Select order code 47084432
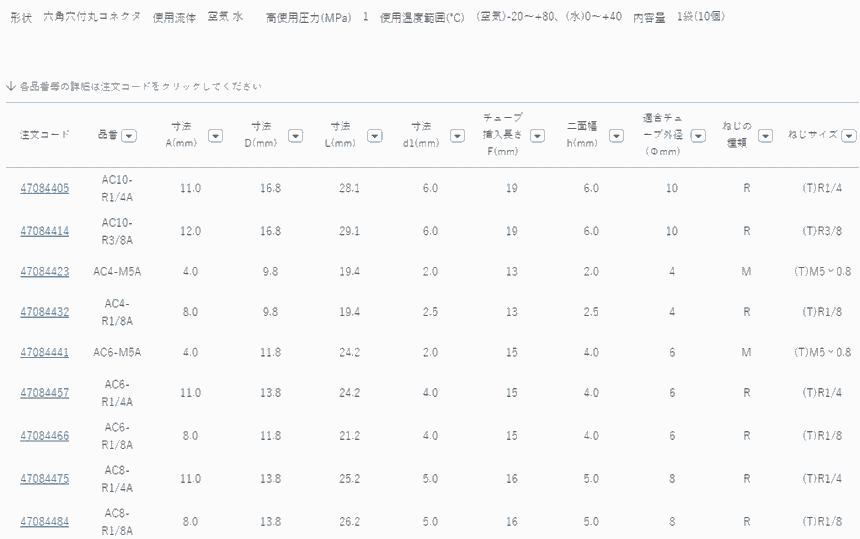This screenshot has width=860, height=539. 45,312
